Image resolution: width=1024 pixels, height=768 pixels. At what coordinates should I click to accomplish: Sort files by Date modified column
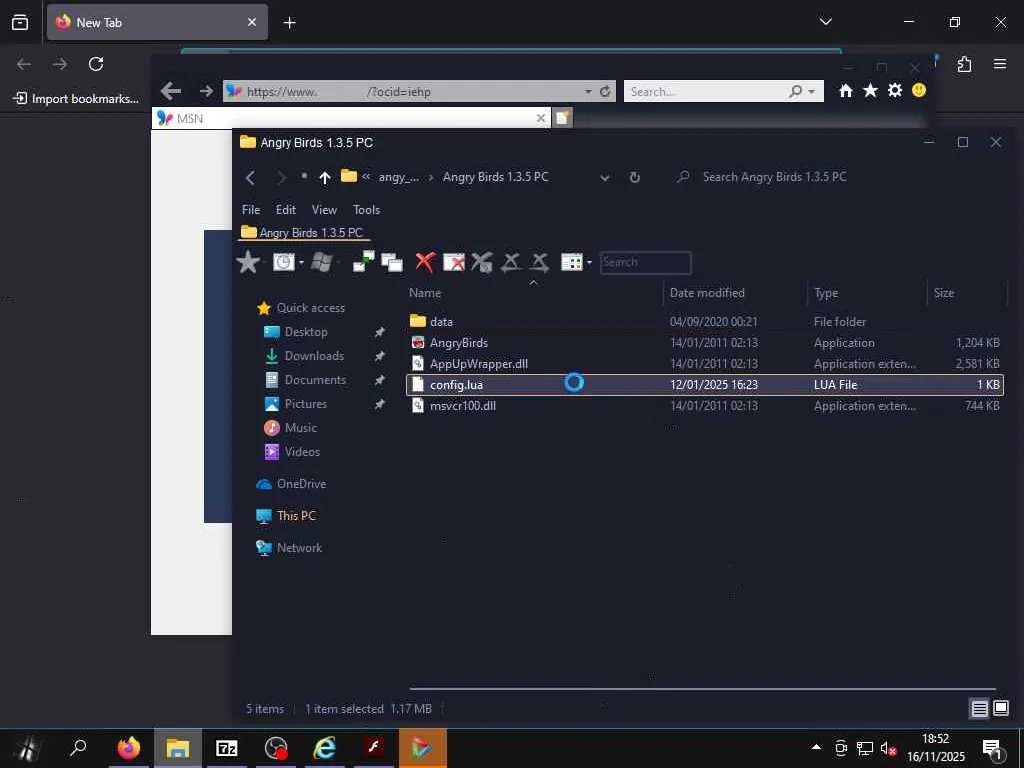click(707, 293)
